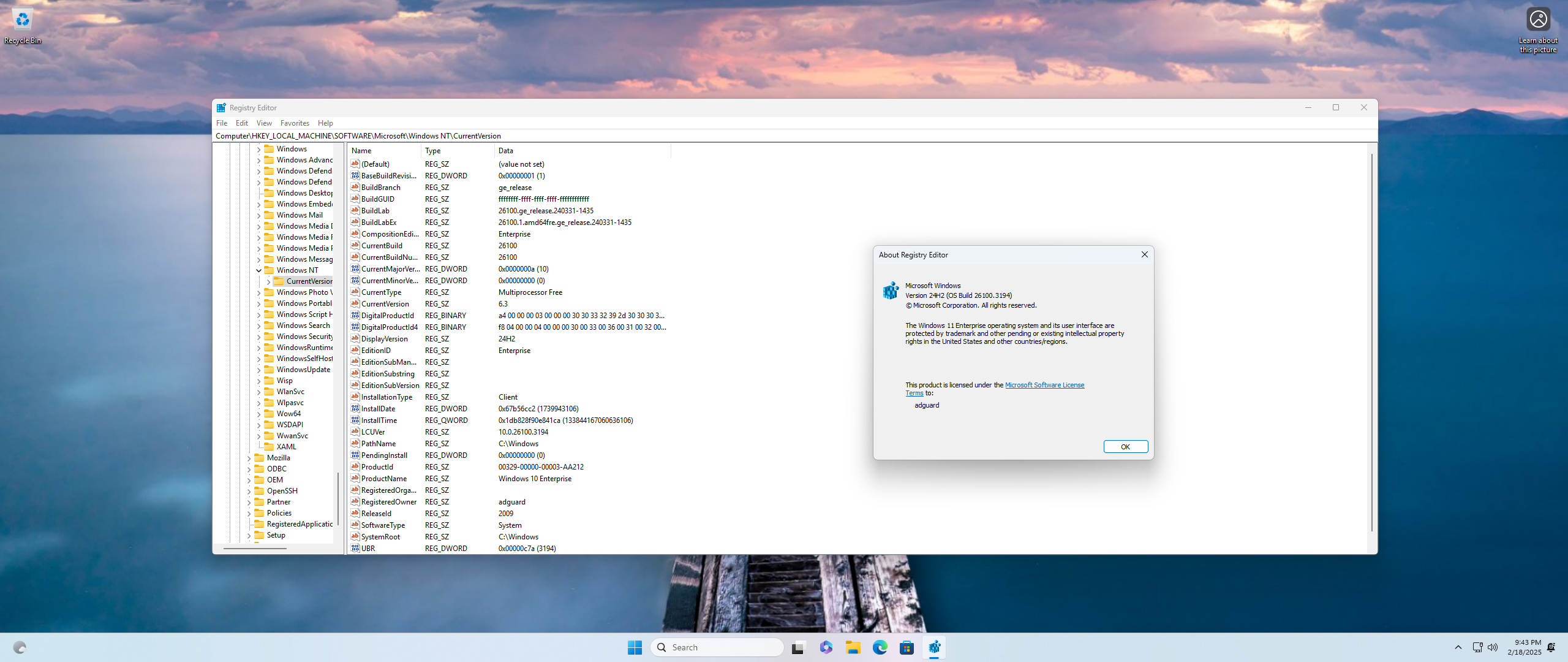Screen dimensions: 1568x662
Task: Select the RegisteredOwner value row
Action: click(510, 502)
